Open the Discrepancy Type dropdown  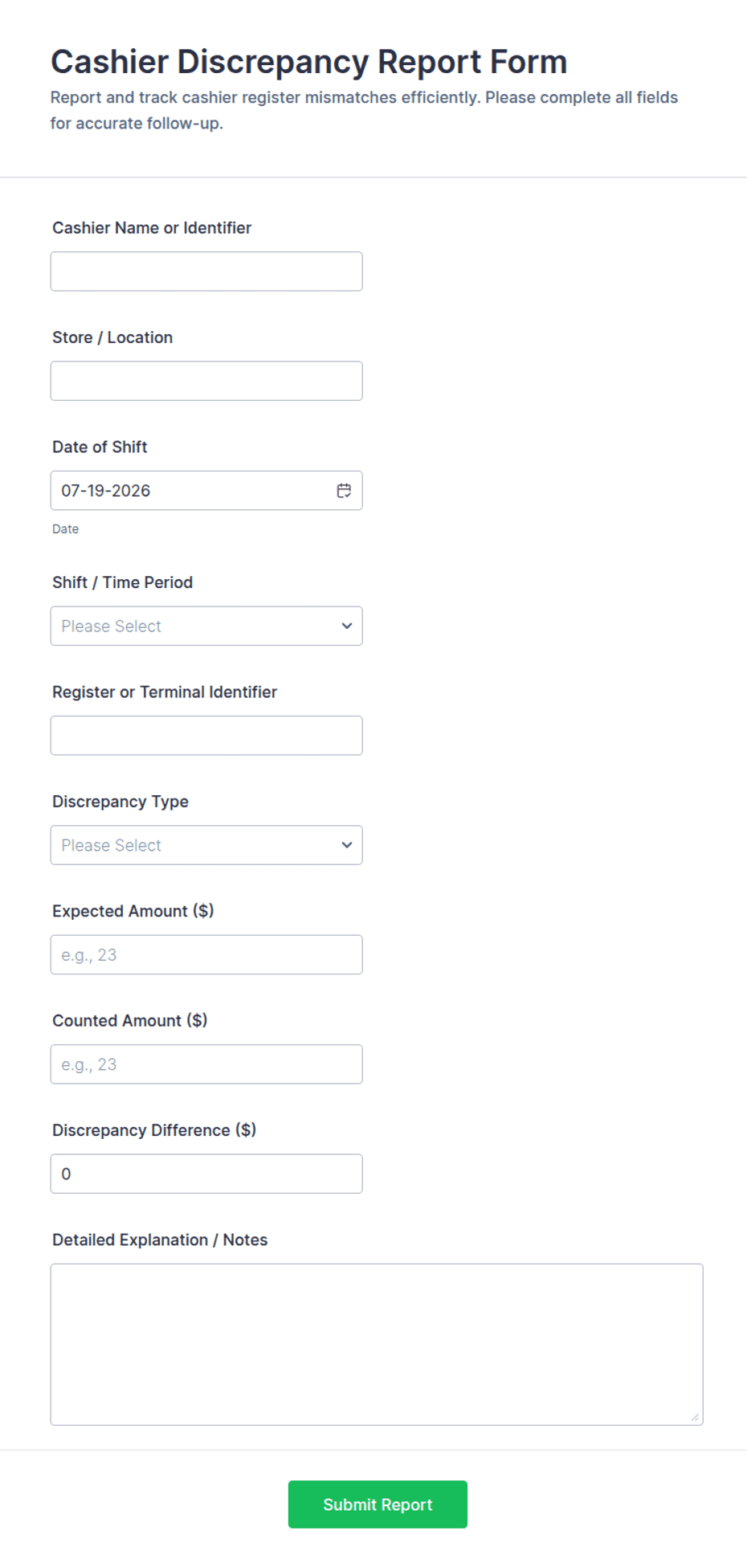click(x=206, y=845)
